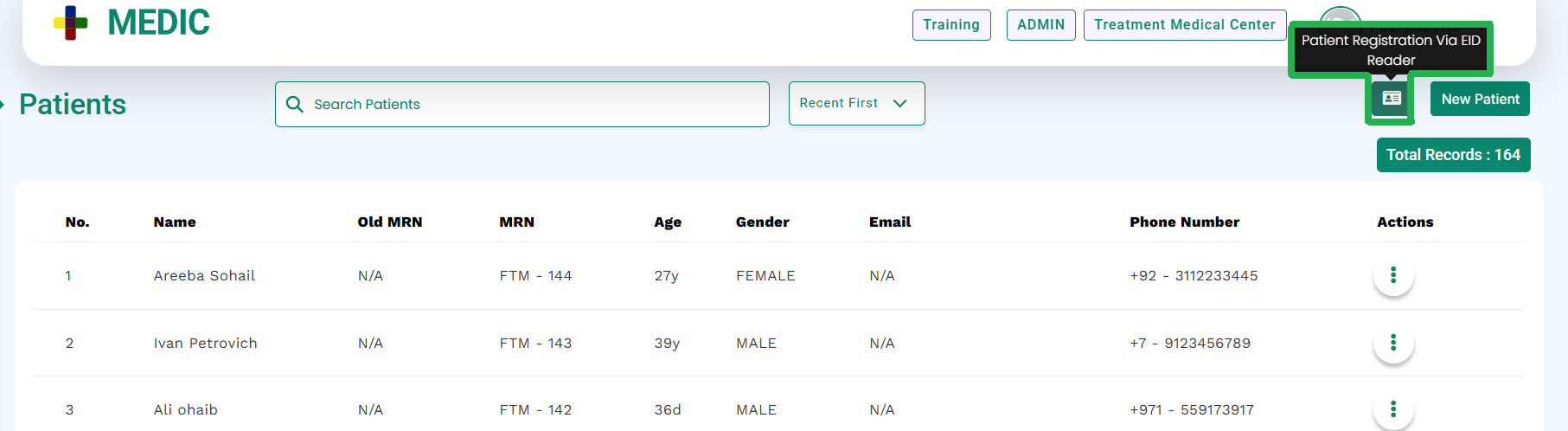This screenshot has height=431, width=1568.
Task: Click the Email column header
Action: (x=890, y=222)
